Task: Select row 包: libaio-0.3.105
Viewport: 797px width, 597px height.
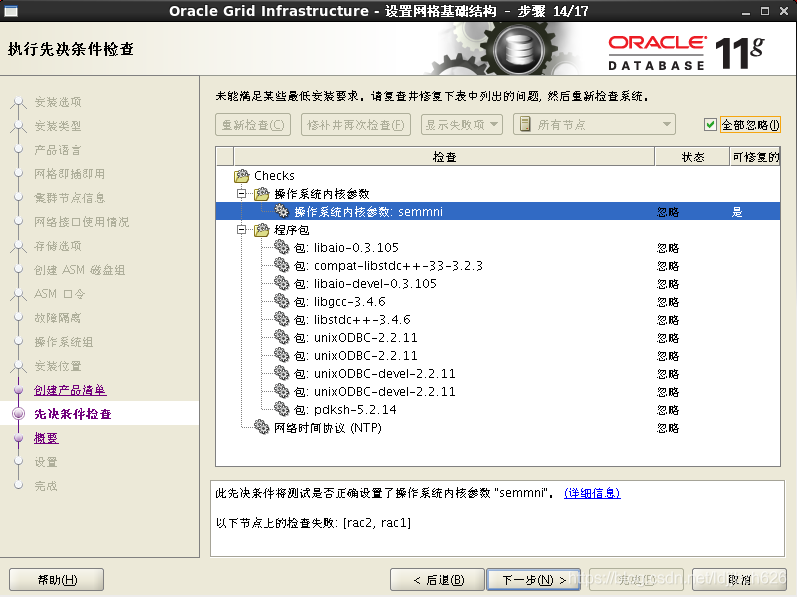Action: [x=498, y=247]
